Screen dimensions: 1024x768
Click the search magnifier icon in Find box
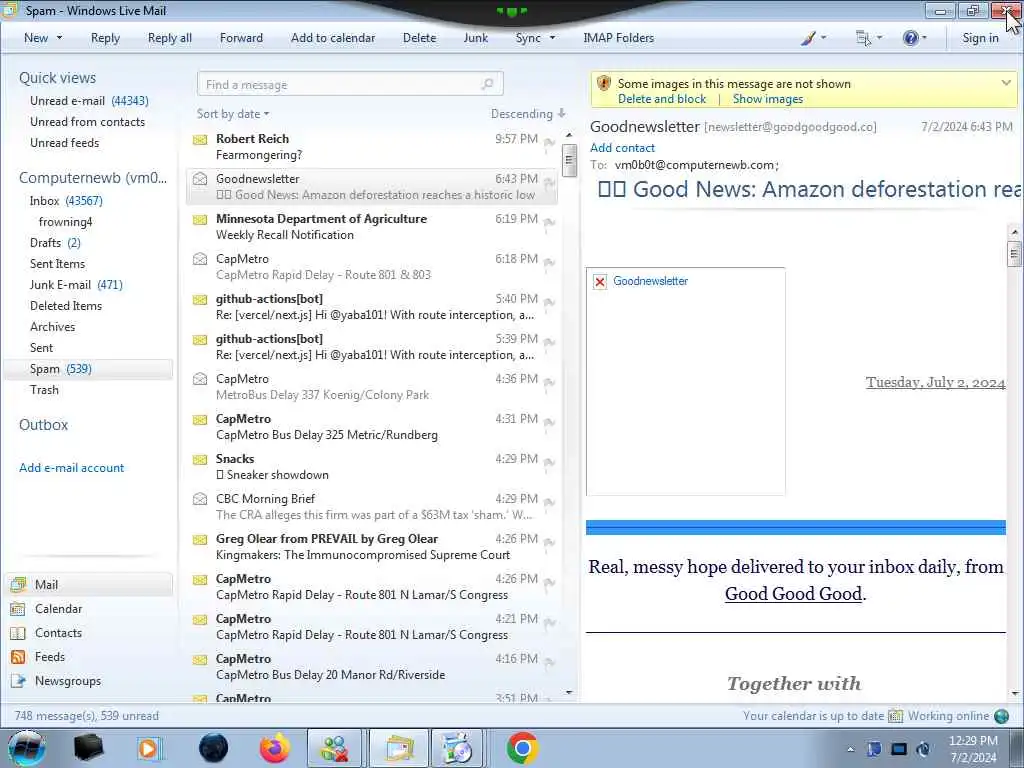point(487,84)
